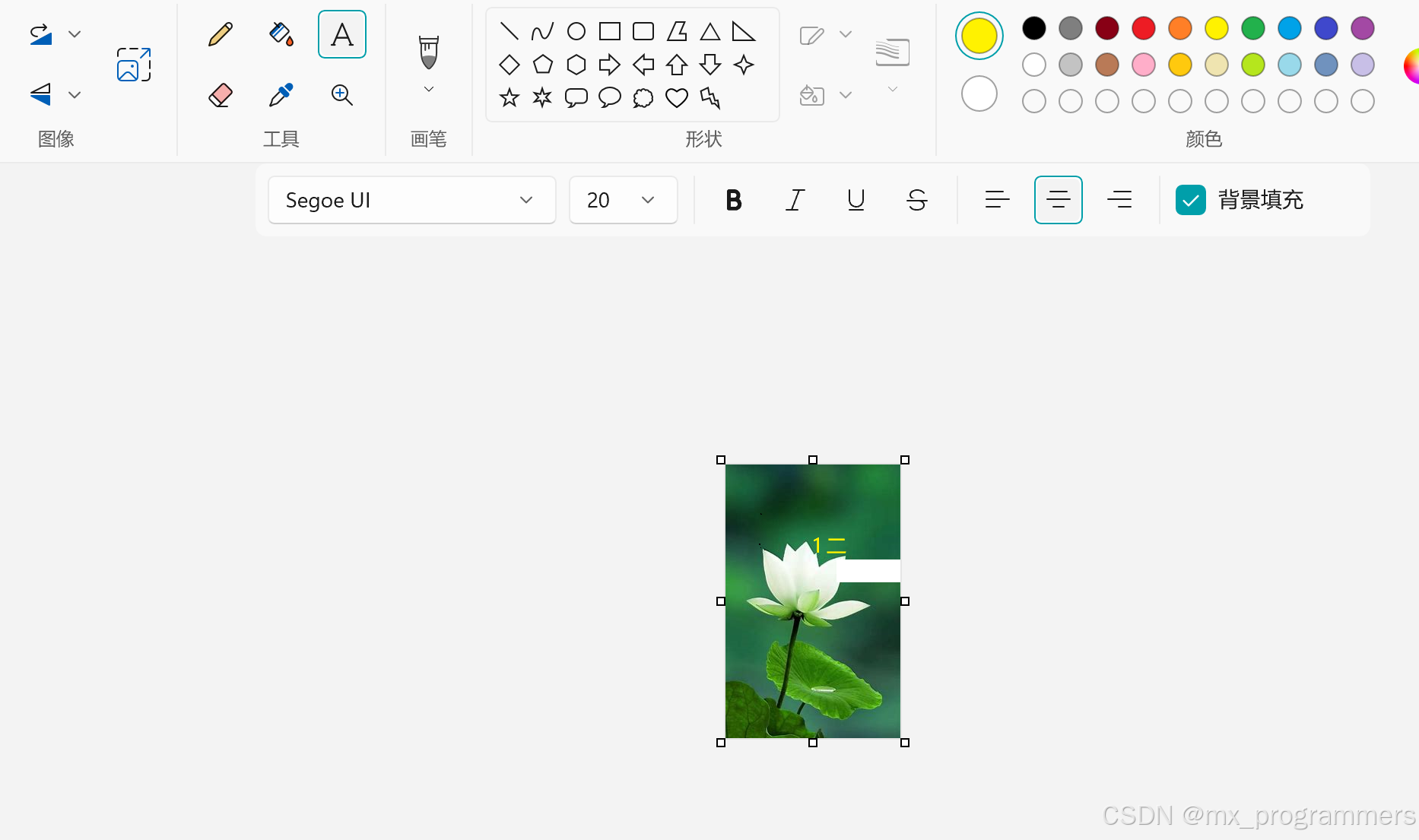Screen dimensions: 1419x840
Task: Click the Flip image icon
Action: click(x=41, y=94)
